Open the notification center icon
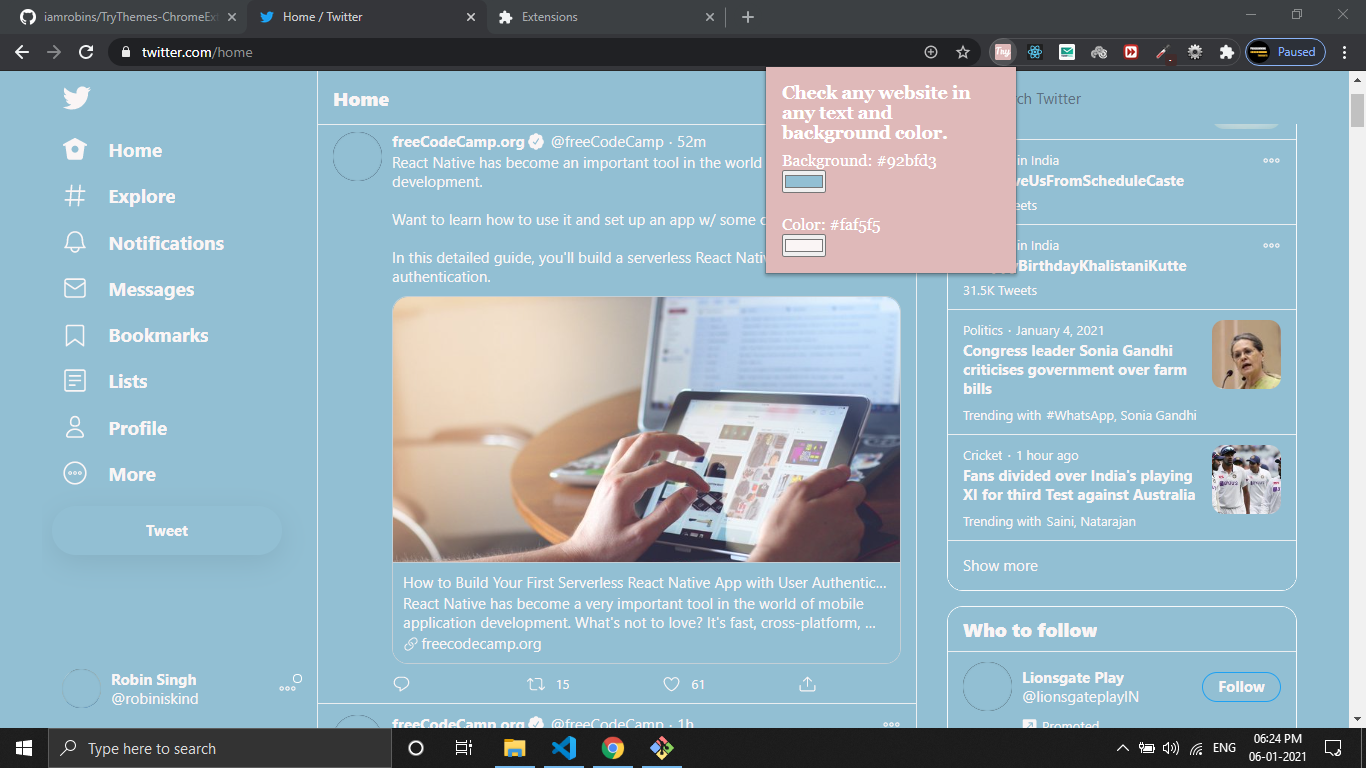This screenshot has height=768, width=1366. [1333, 748]
